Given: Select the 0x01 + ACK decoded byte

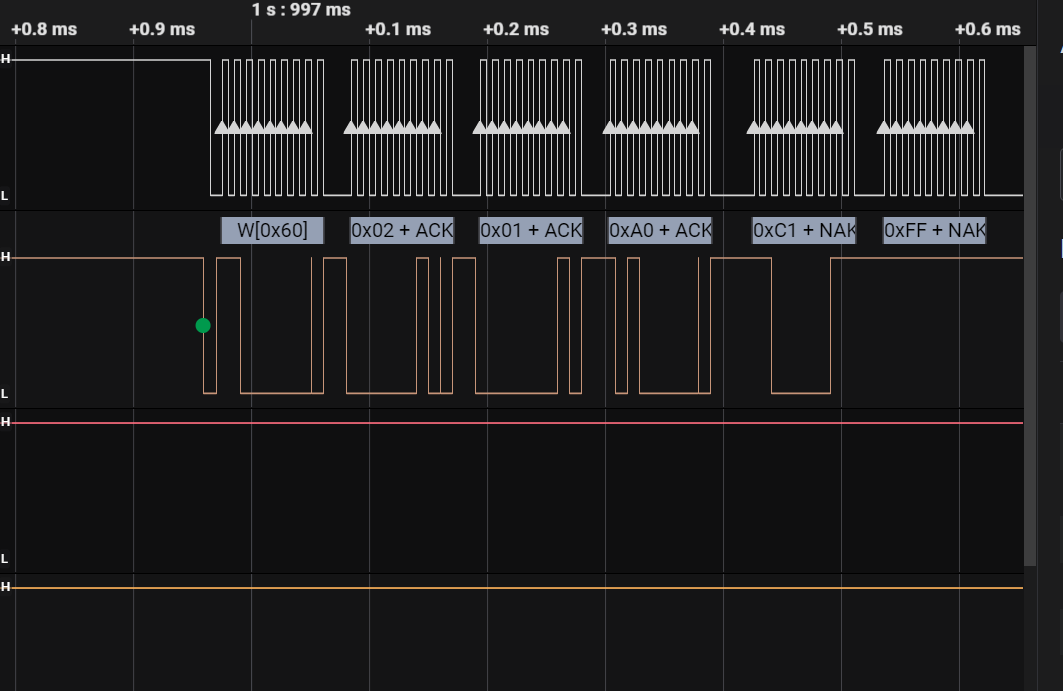Looking at the screenshot, I should [530, 230].
